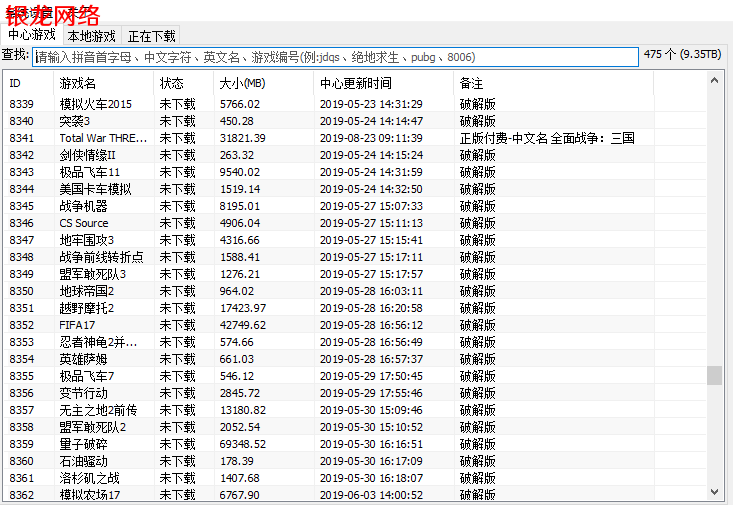
Task: Select the FIFA17 game row
Action: pyautogui.click(x=354, y=325)
